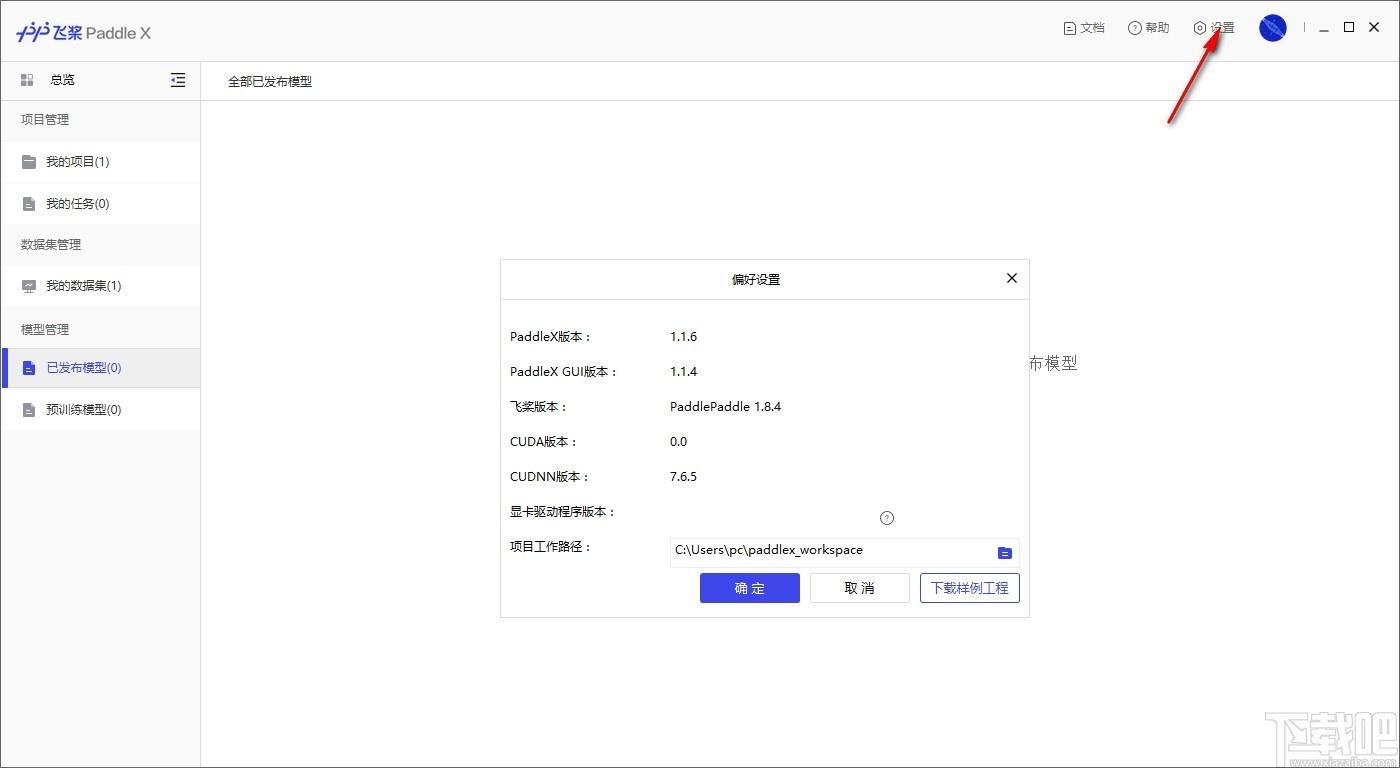The height and width of the screenshot is (768, 1400).
Task: Click the 全部已发布模型 heading
Action: (270, 82)
